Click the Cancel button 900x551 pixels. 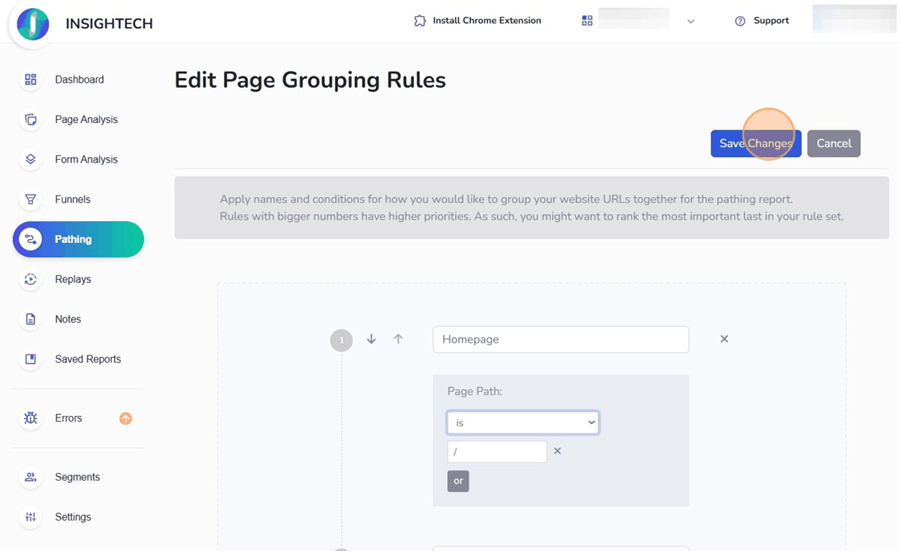pyautogui.click(x=833, y=144)
